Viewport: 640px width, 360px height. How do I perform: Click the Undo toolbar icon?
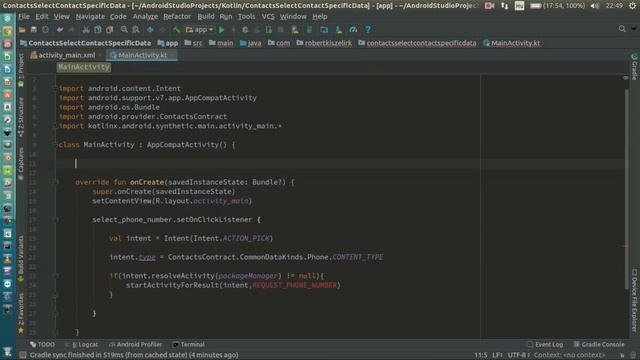click(60, 30)
